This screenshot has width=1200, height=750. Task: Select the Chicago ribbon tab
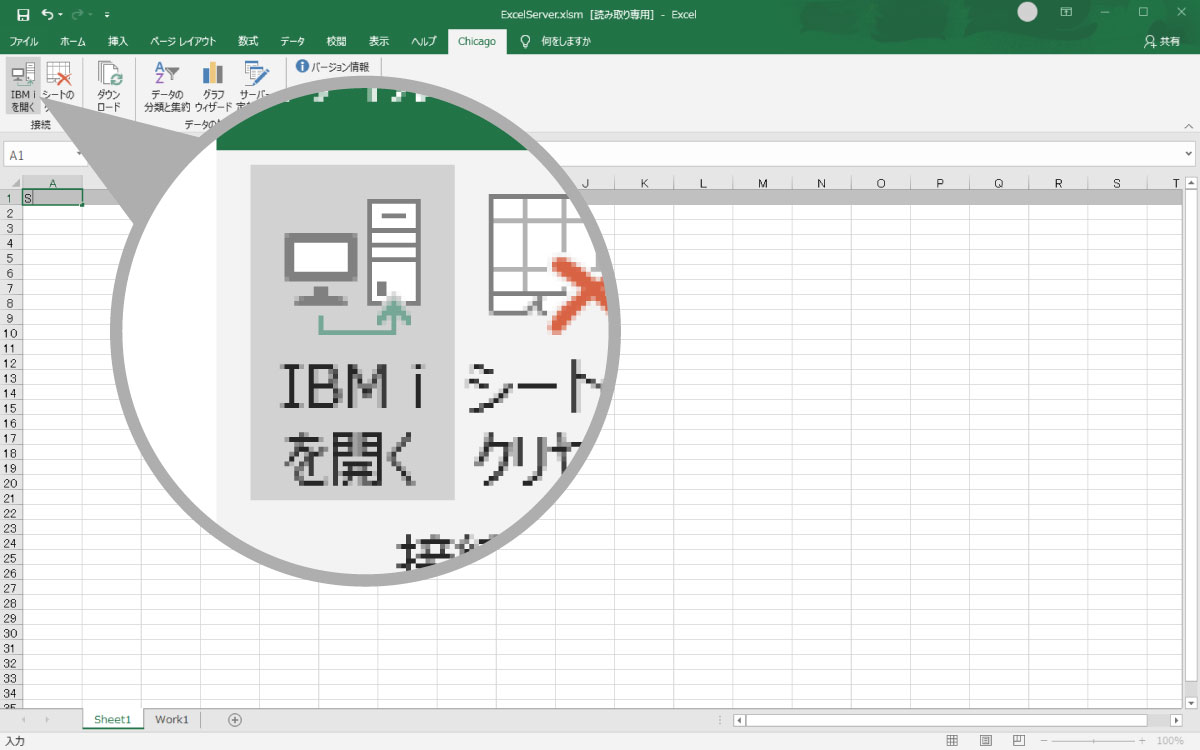477,41
